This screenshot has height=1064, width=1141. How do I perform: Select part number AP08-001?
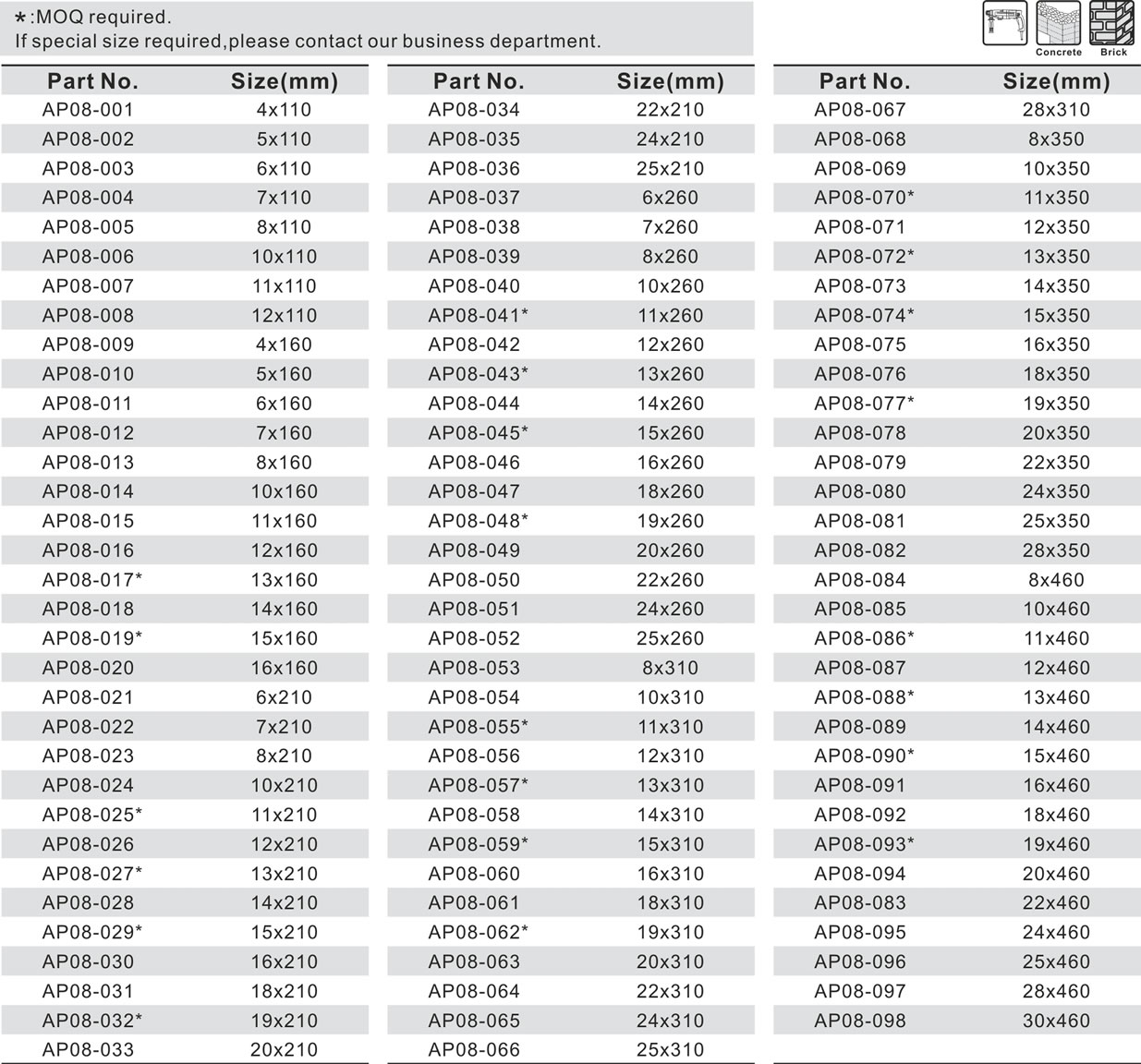coord(88,110)
